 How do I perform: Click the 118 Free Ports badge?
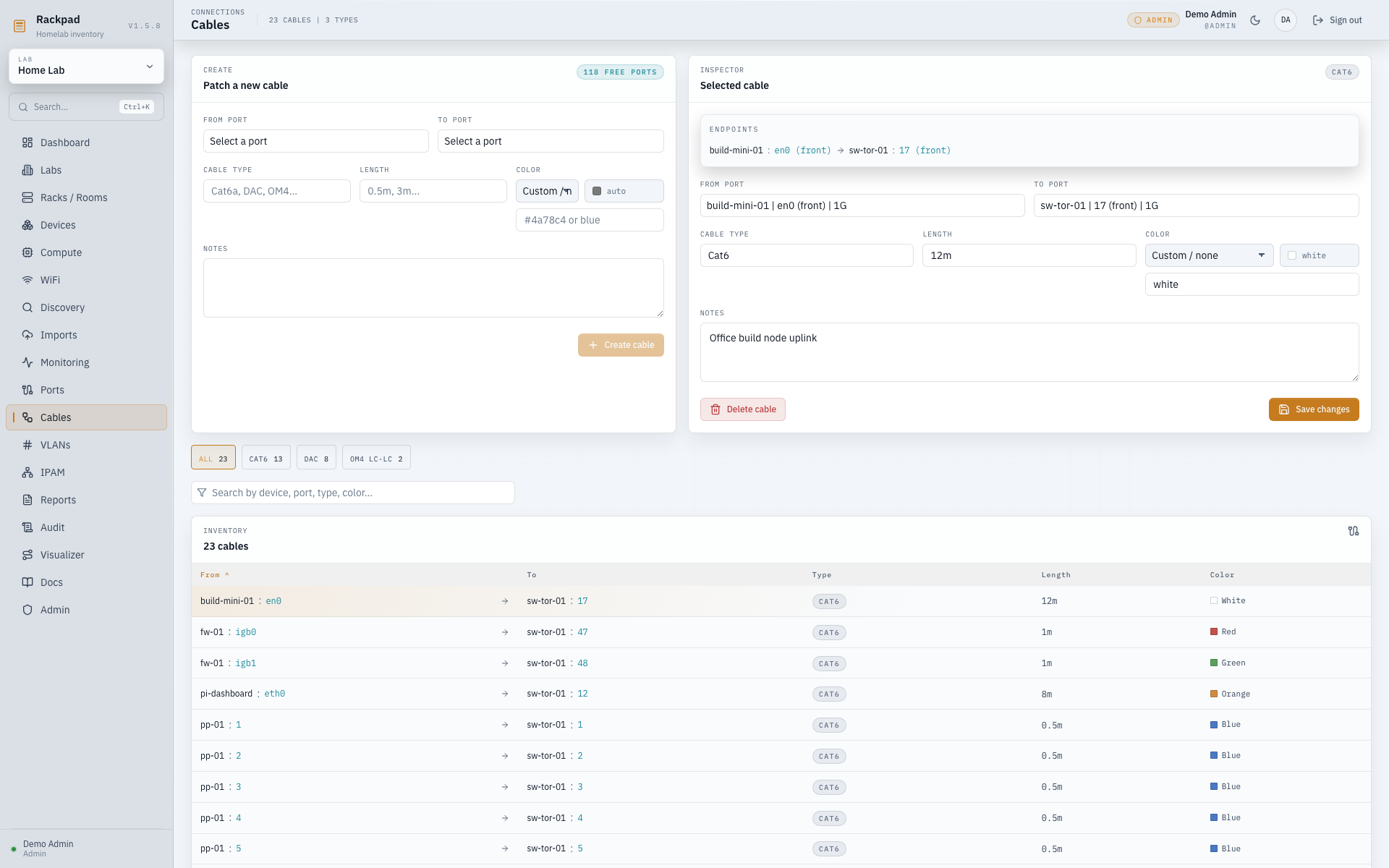[x=620, y=72]
